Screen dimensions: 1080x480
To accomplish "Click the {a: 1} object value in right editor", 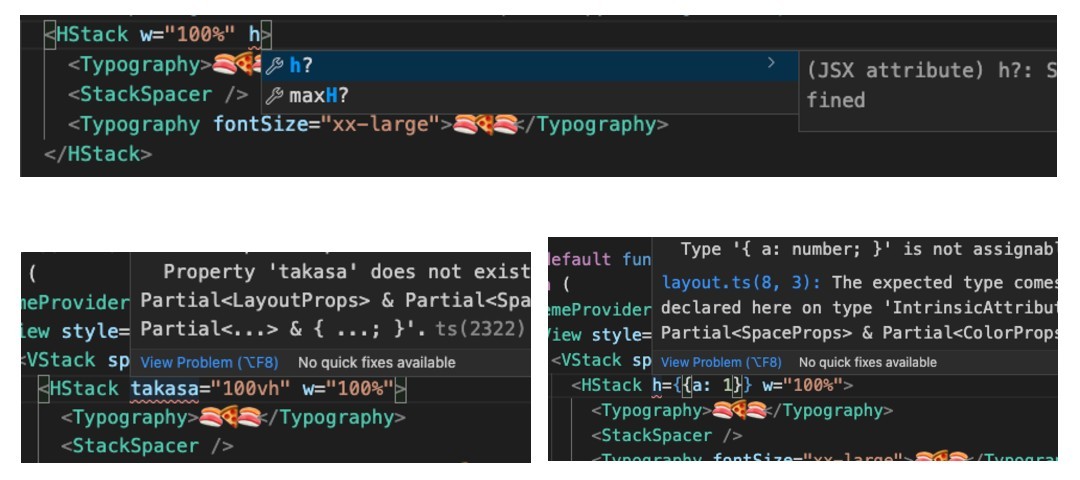I will (712, 386).
